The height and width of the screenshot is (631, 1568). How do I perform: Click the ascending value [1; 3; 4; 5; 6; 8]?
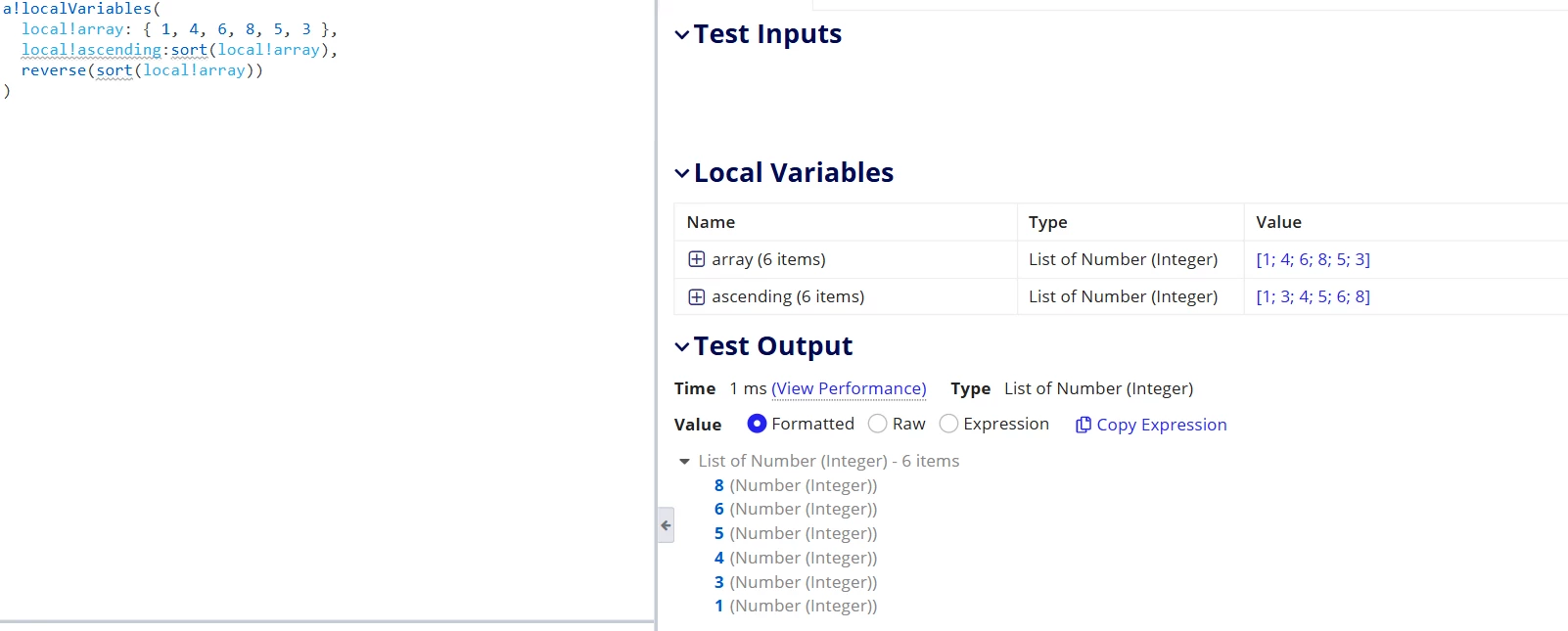click(x=1313, y=296)
